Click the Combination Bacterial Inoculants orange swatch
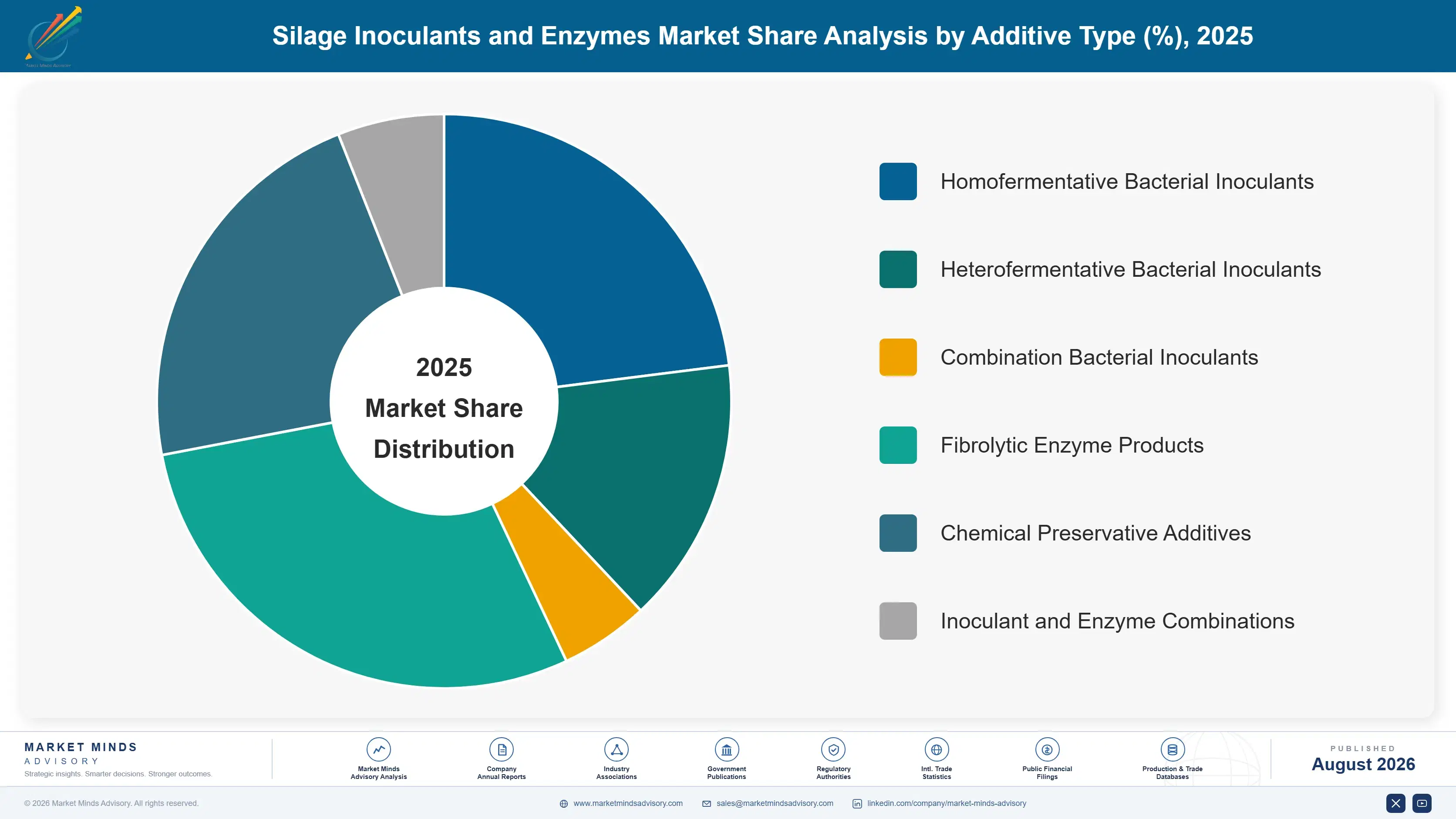The image size is (1456, 819). 897,357
